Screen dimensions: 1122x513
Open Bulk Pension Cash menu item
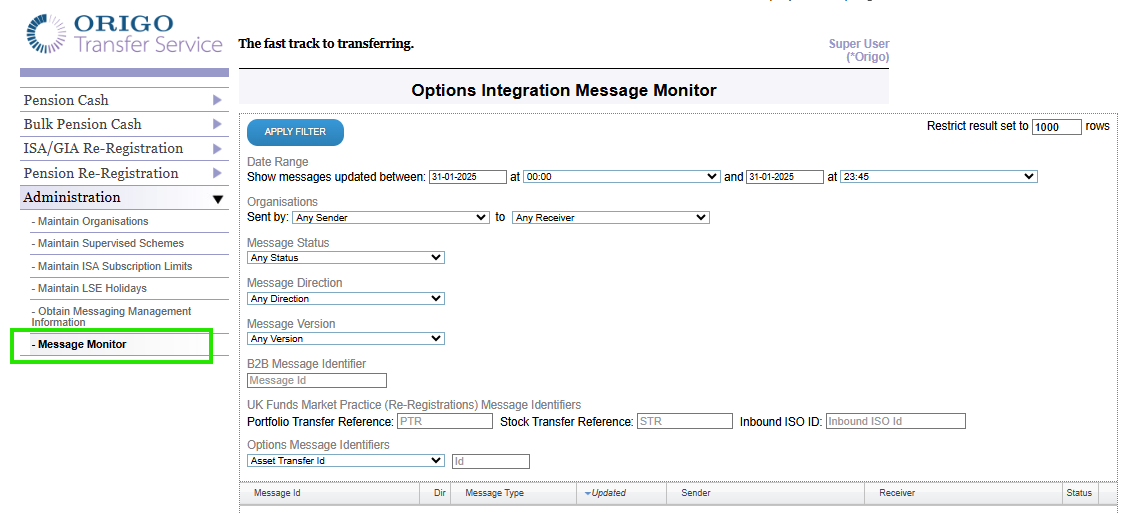[x=82, y=124]
